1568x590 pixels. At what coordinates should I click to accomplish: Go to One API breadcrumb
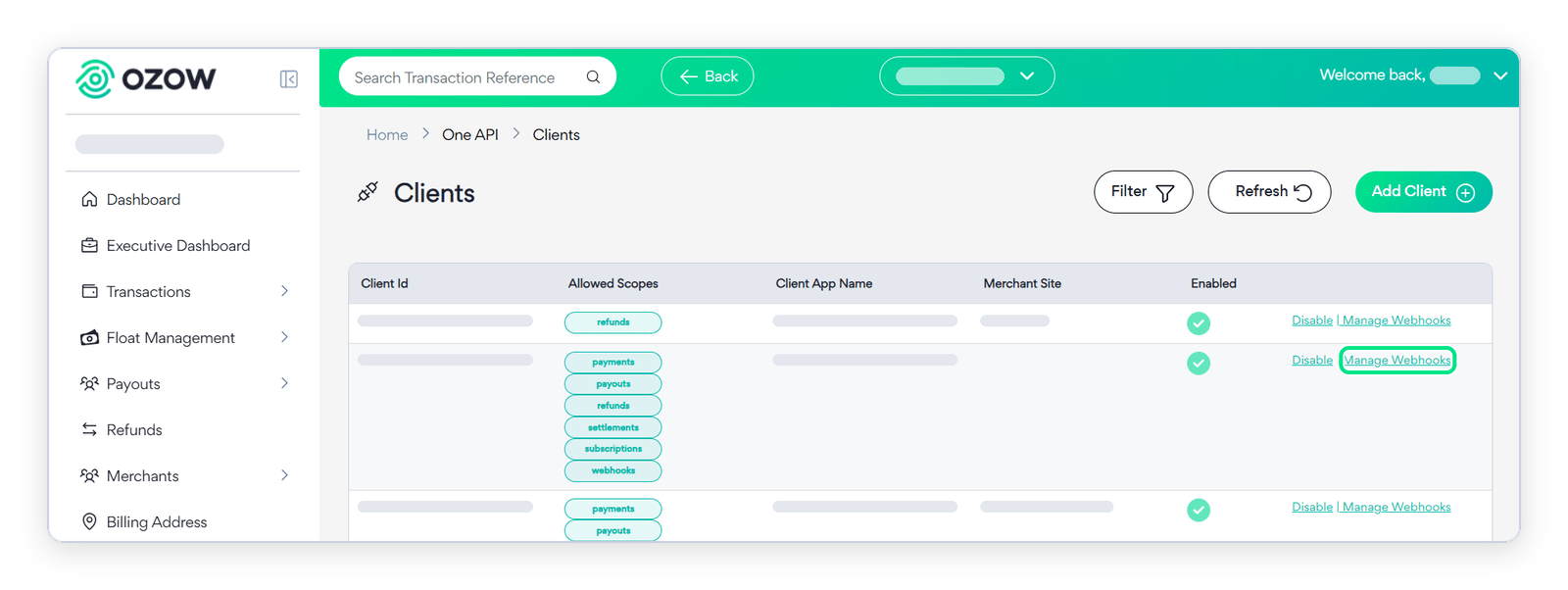coord(470,135)
